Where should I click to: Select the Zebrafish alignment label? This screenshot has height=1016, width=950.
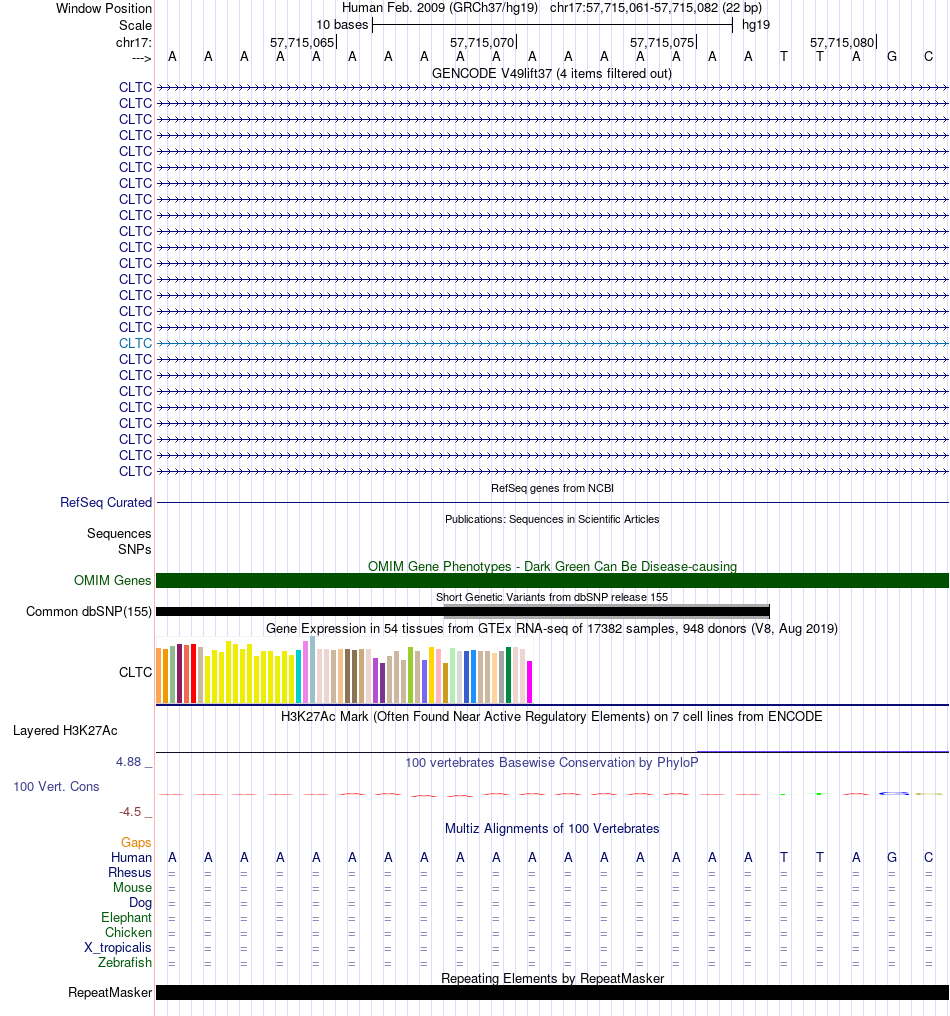pyautogui.click(x=124, y=962)
